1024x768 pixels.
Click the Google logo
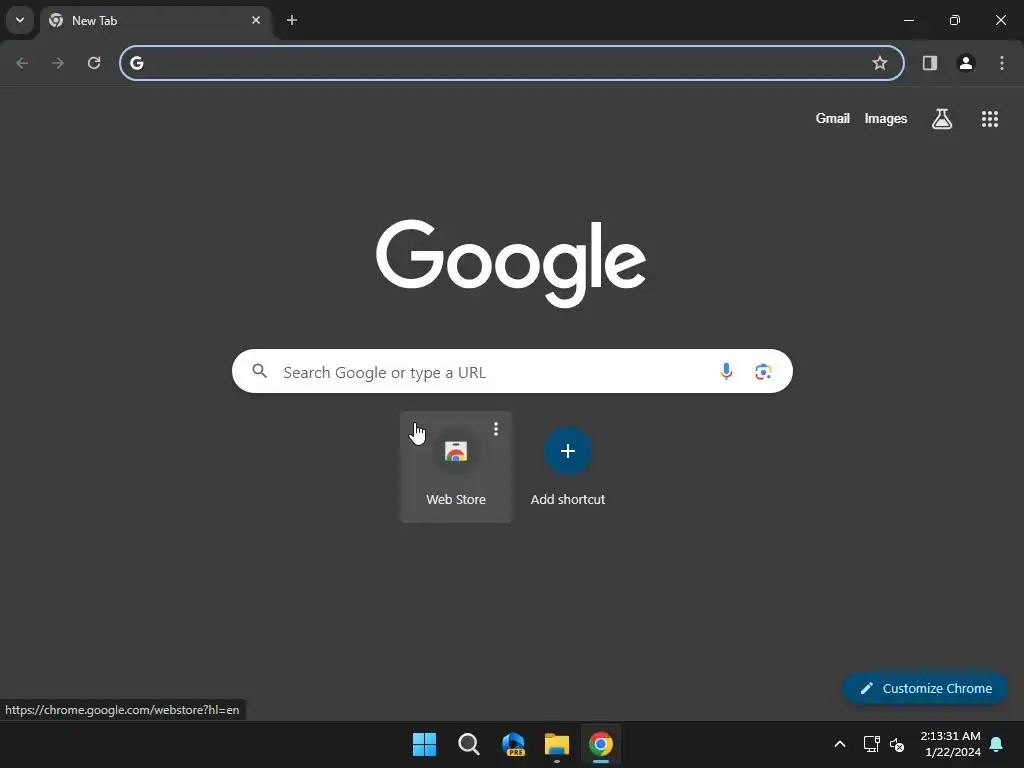tap(511, 263)
